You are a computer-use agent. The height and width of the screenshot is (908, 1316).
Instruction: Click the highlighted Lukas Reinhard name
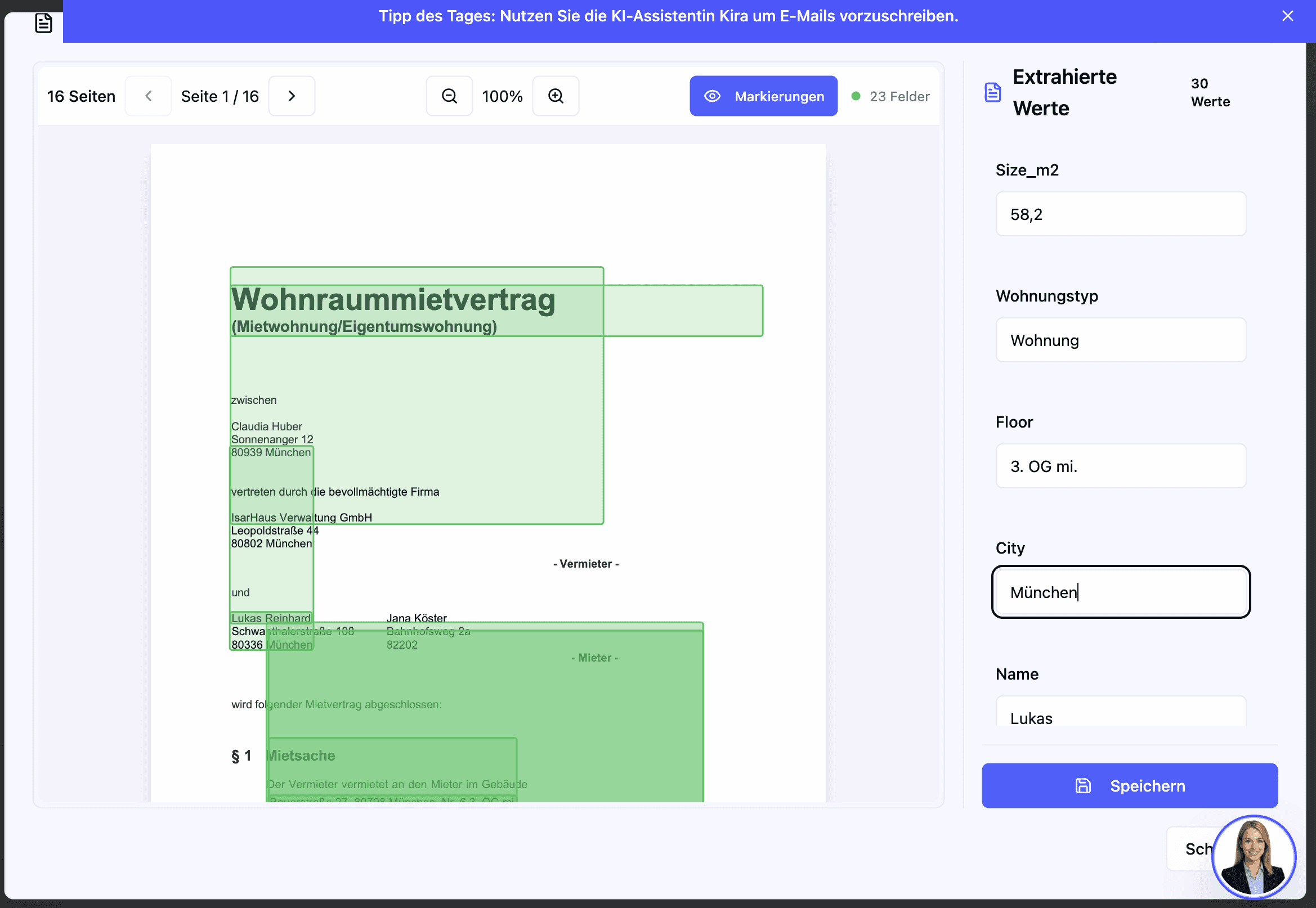[x=271, y=618]
